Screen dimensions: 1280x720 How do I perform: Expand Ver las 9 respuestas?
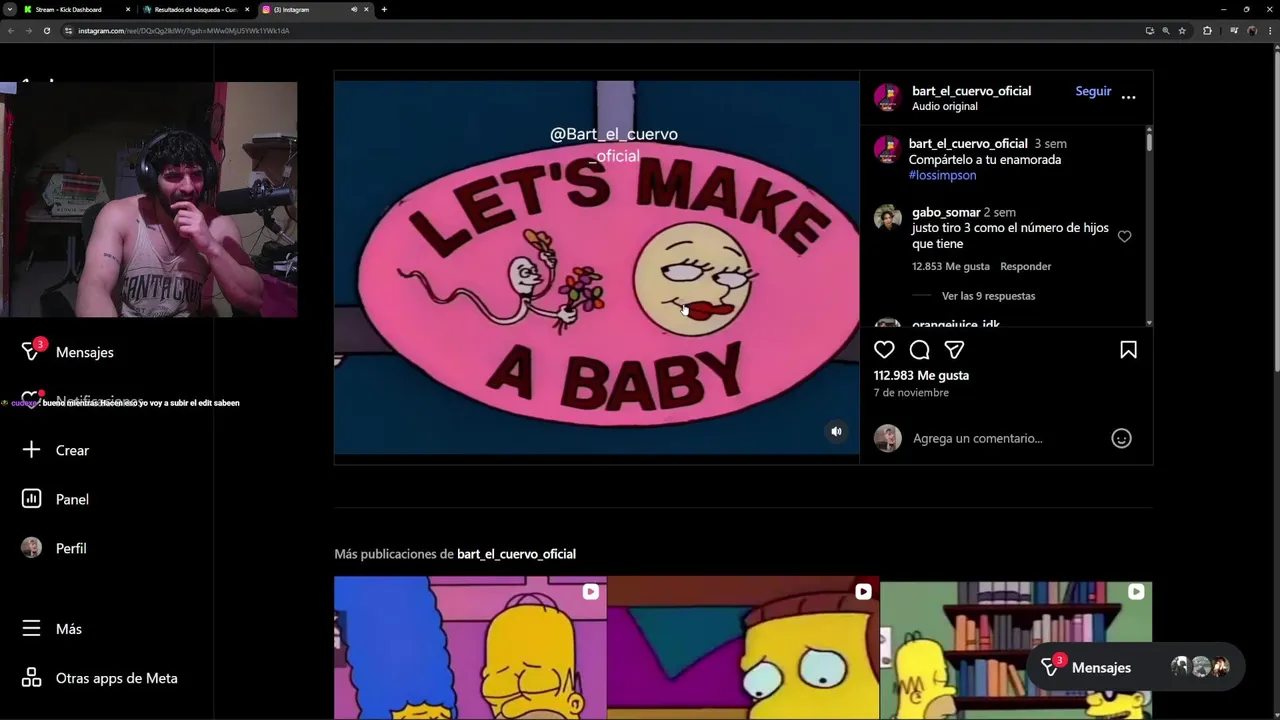[x=988, y=296]
